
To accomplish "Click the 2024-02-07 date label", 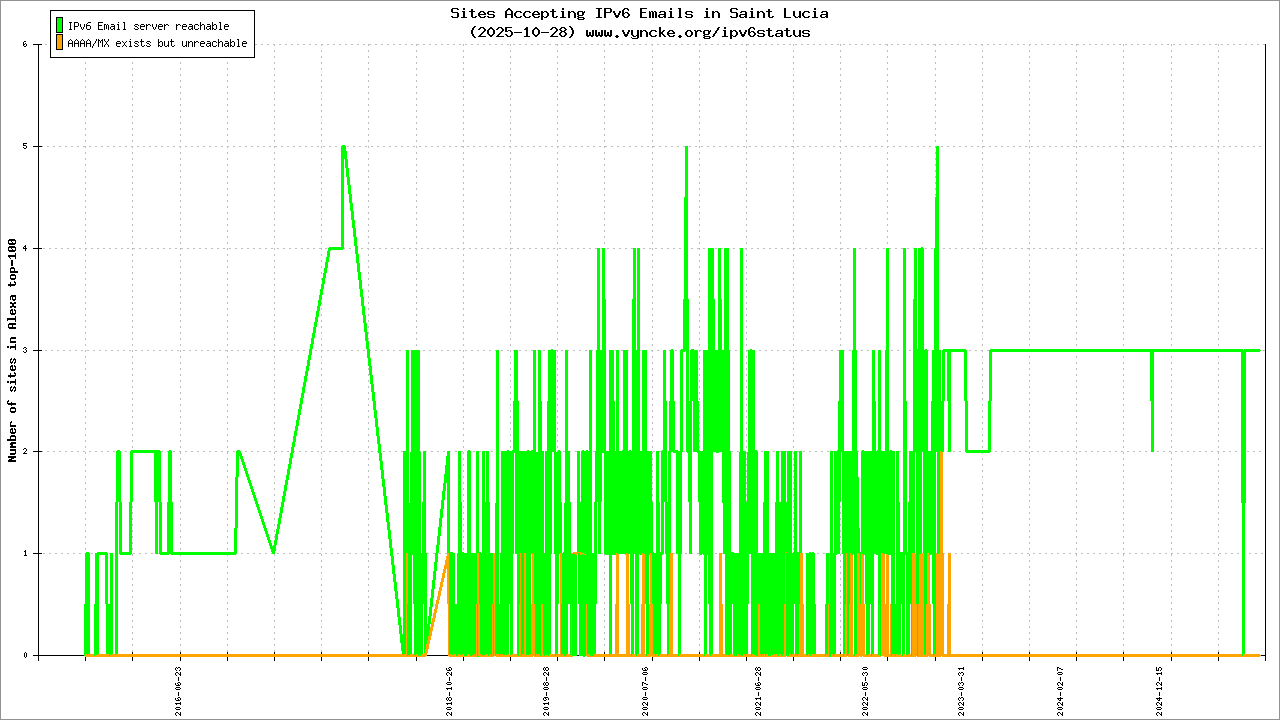I will 1062,690.
